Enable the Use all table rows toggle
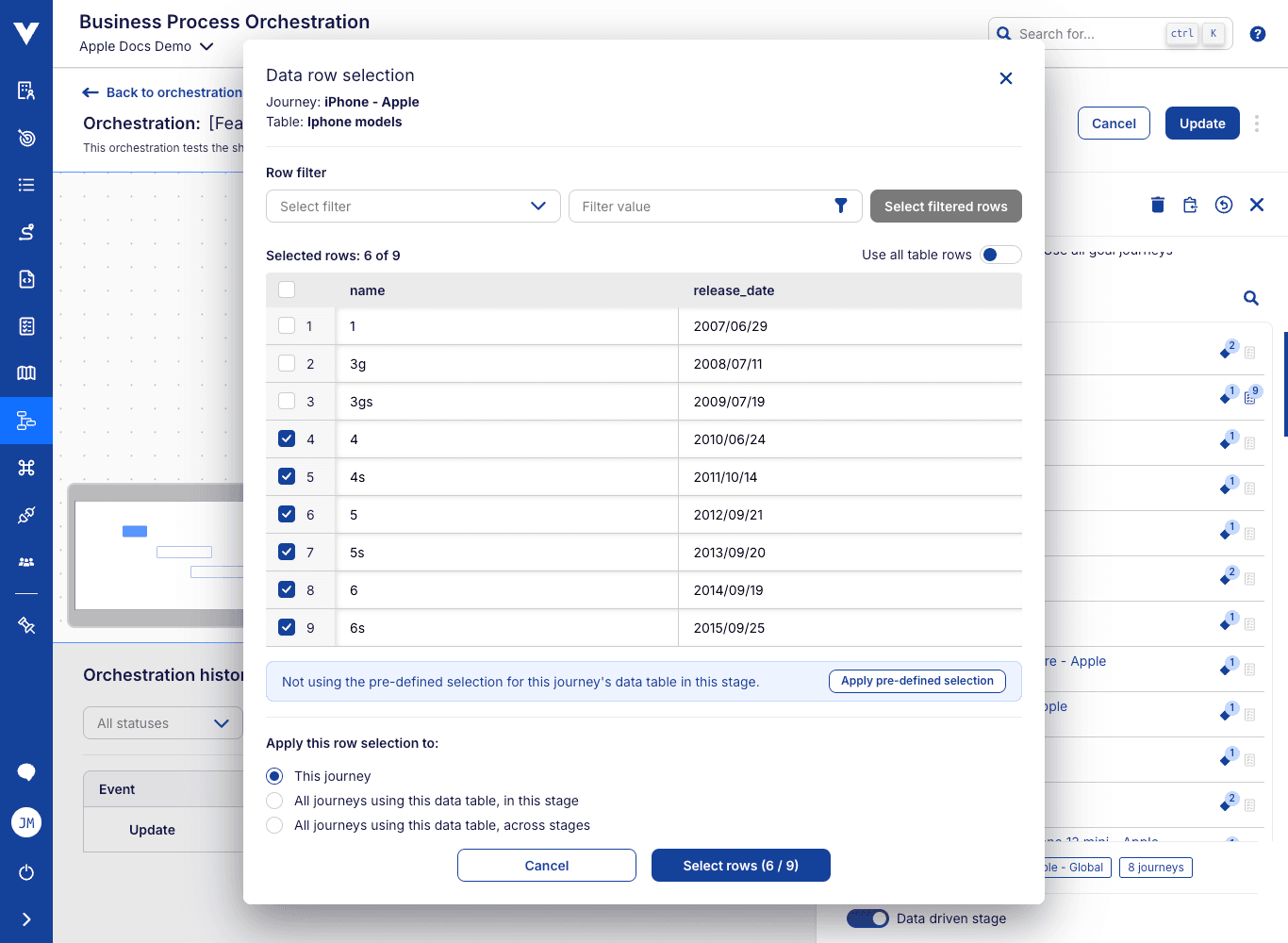Screen dimensions: 1288x943 (x=1000, y=255)
